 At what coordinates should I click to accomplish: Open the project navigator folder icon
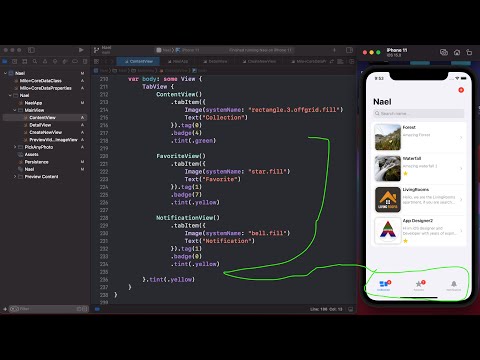coord(5,61)
